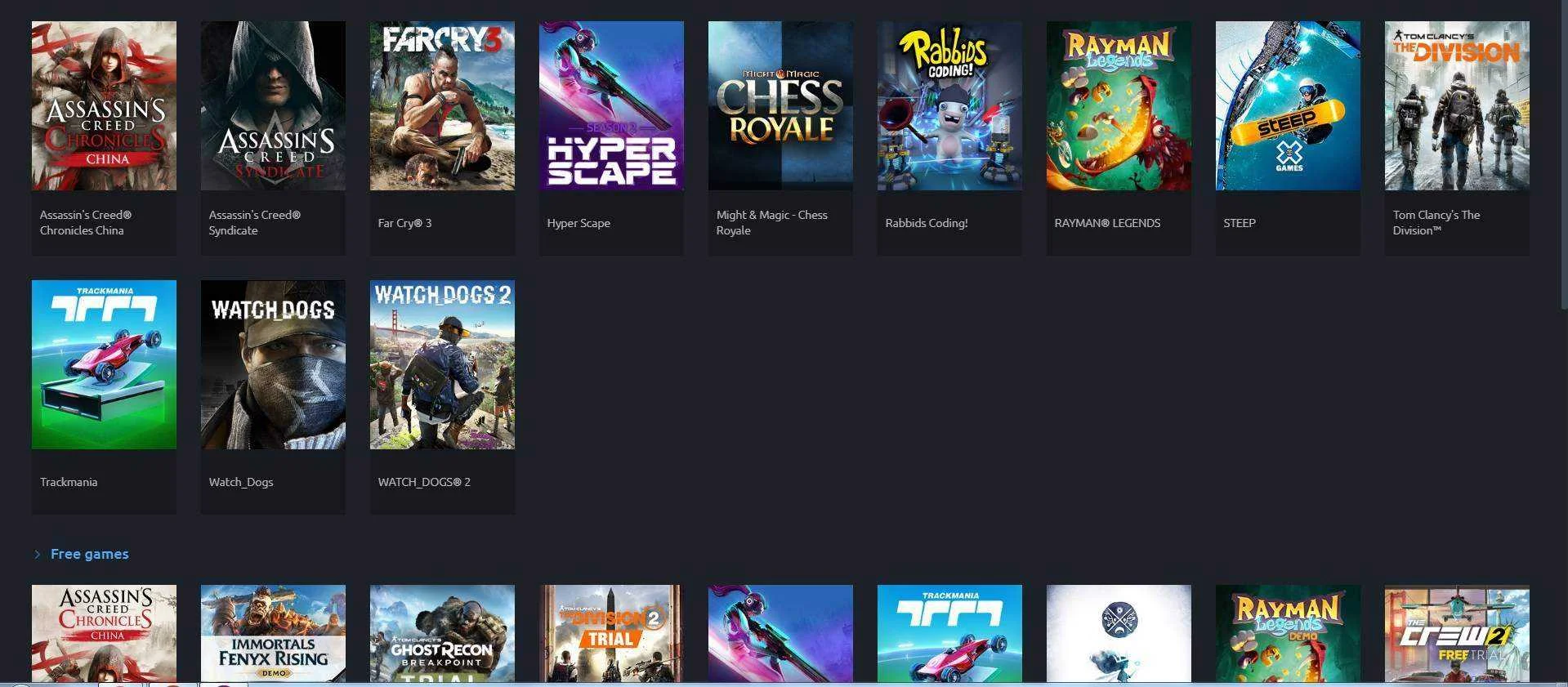The width and height of the screenshot is (1568, 687).
Task: Launch Rabbids Coding! from its cover image
Action: (949, 105)
